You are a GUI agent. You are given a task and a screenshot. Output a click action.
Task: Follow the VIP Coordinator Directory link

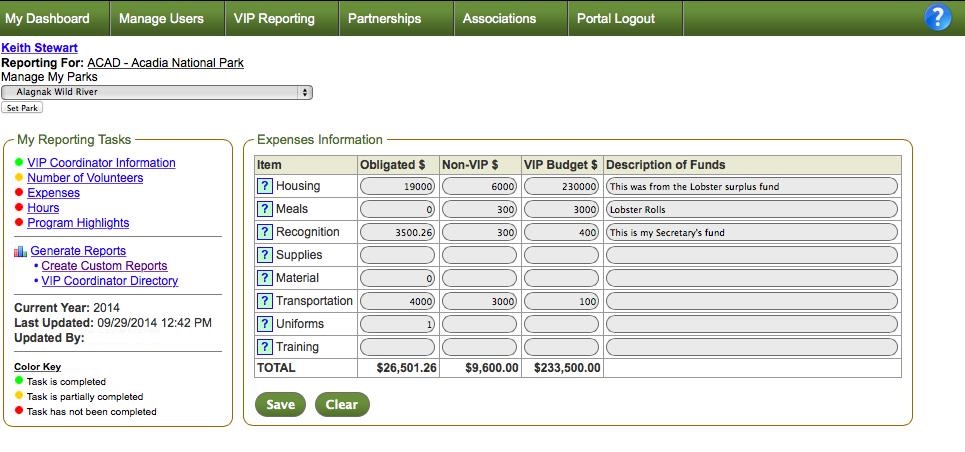click(110, 281)
